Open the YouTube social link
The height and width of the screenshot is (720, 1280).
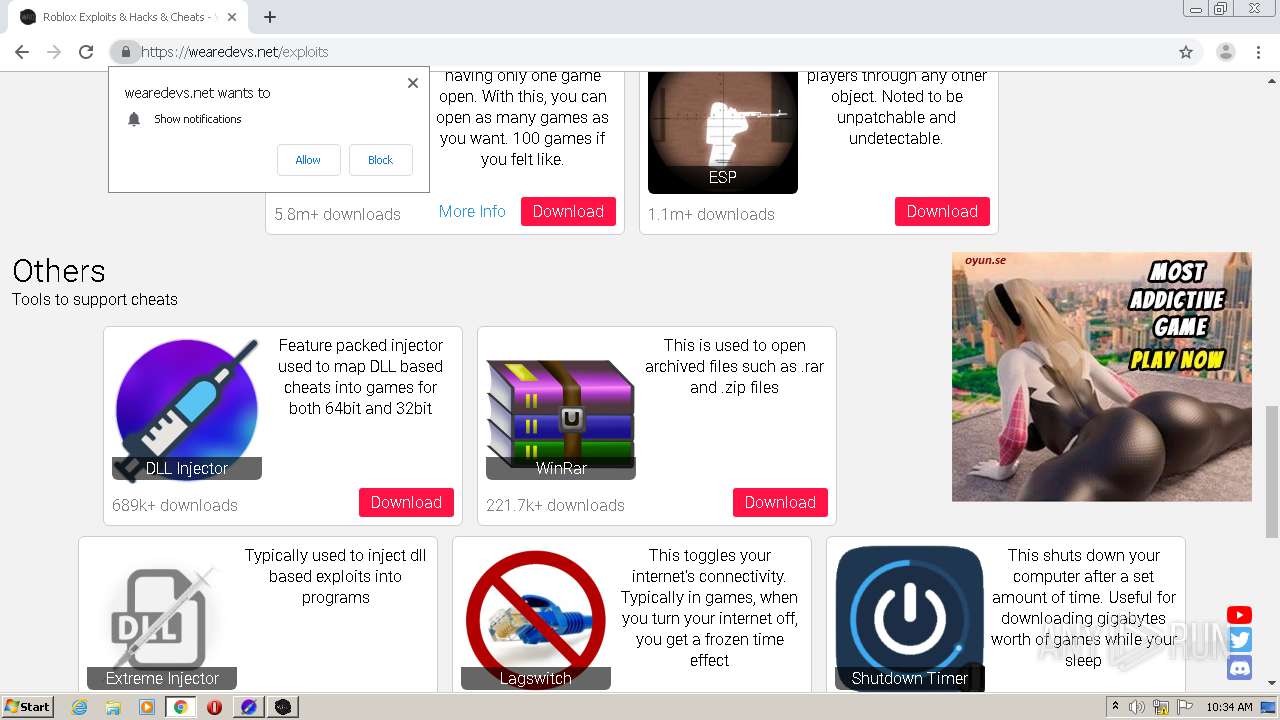tap(1239, 616)
